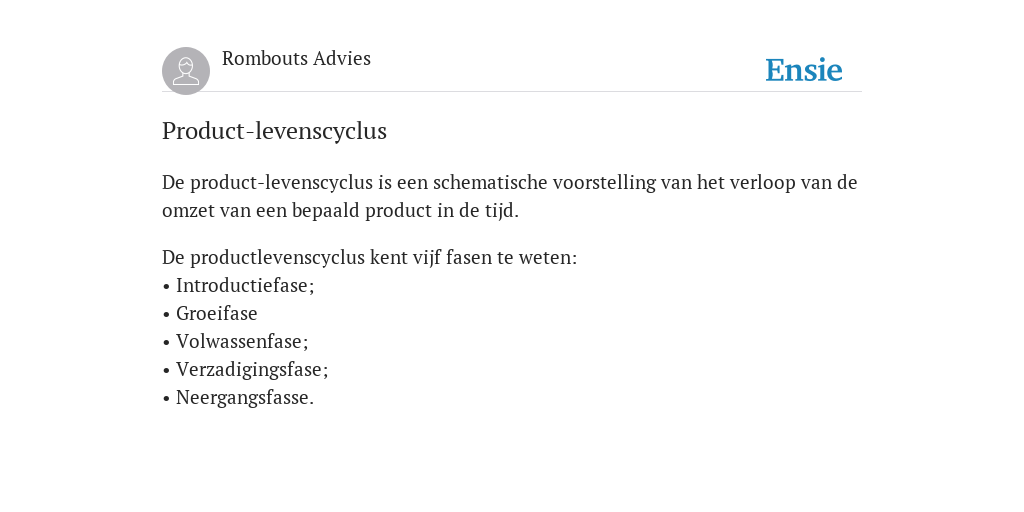This screenshot has width=1024, height=512.
Task: Open the Rombouts Advies author name
Action: [x=296, y=59]
